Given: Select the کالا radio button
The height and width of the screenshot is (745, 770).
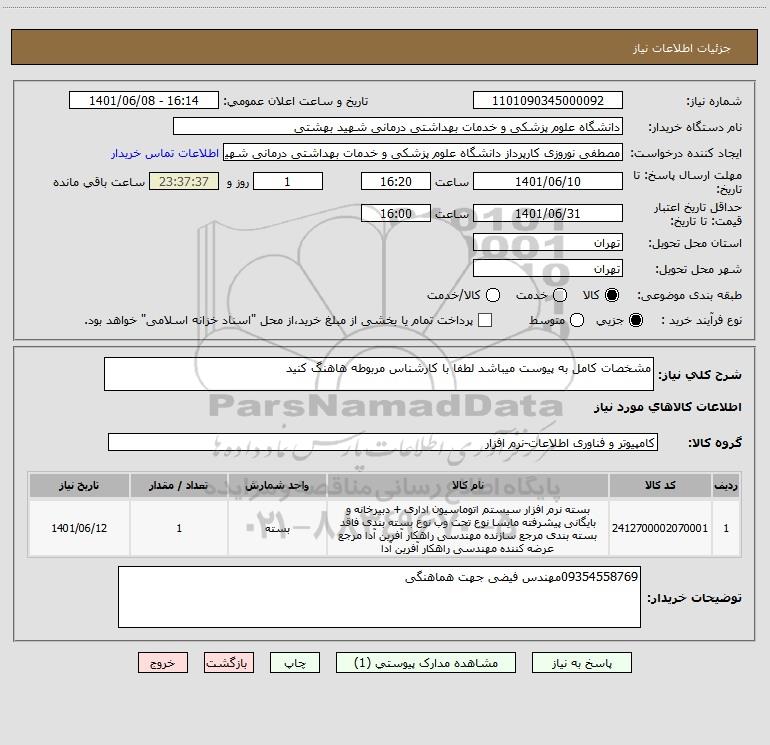Looking at the screenshot, I should pyautogui.click(x=612, y=295).
